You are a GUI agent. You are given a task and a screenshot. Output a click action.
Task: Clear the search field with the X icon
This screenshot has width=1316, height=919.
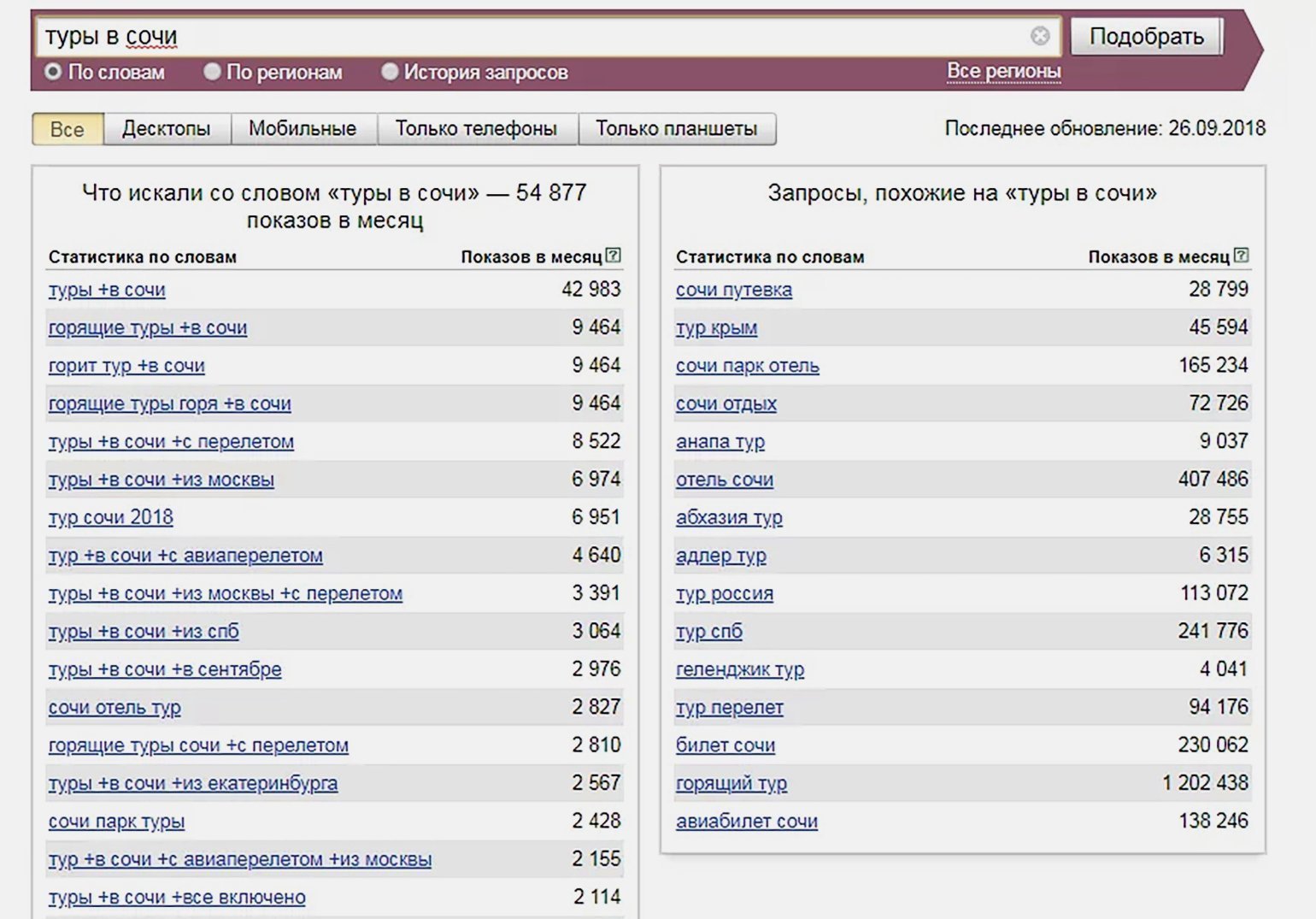click(1040, 36)
